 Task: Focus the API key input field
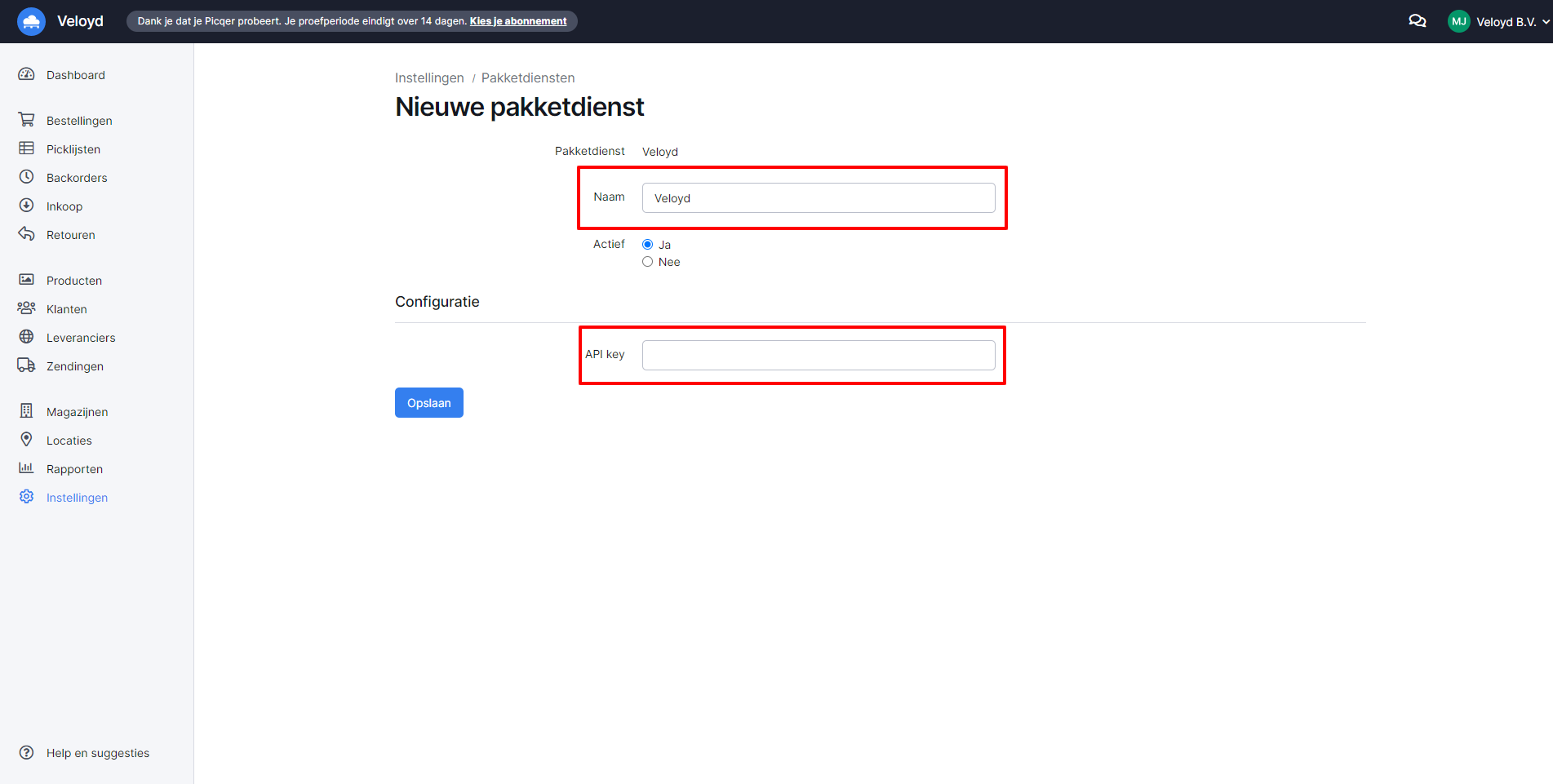[819, 355]
